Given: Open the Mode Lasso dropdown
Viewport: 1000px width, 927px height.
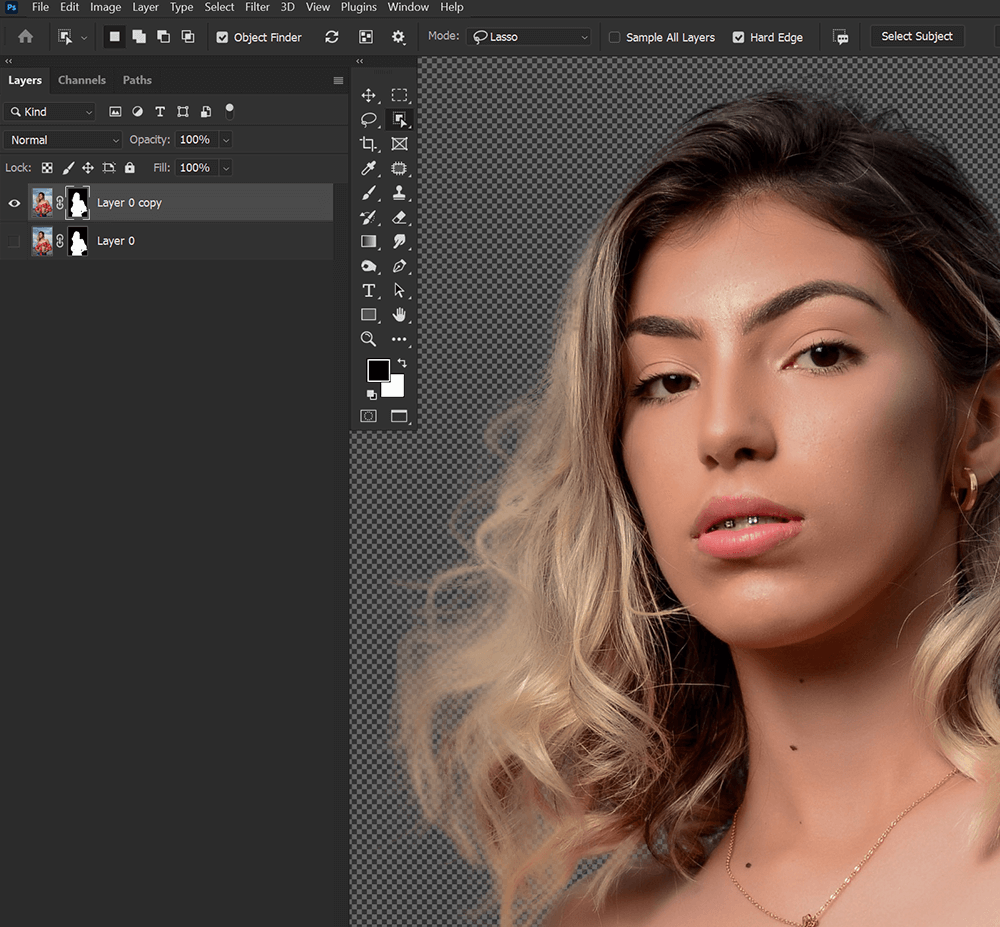Looking at the screenshot, I should 529,37.
